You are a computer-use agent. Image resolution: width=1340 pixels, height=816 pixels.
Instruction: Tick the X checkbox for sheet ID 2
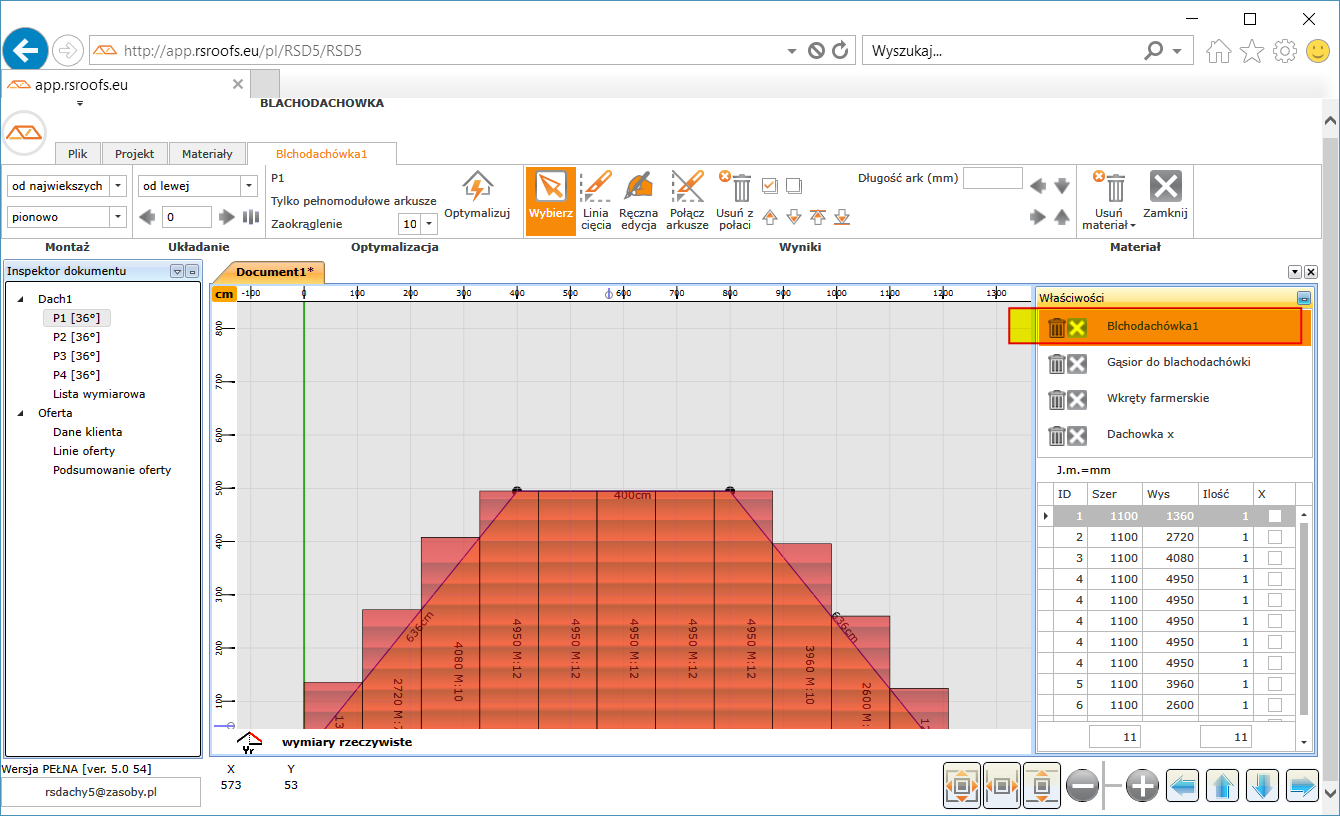coord(1274,537)
